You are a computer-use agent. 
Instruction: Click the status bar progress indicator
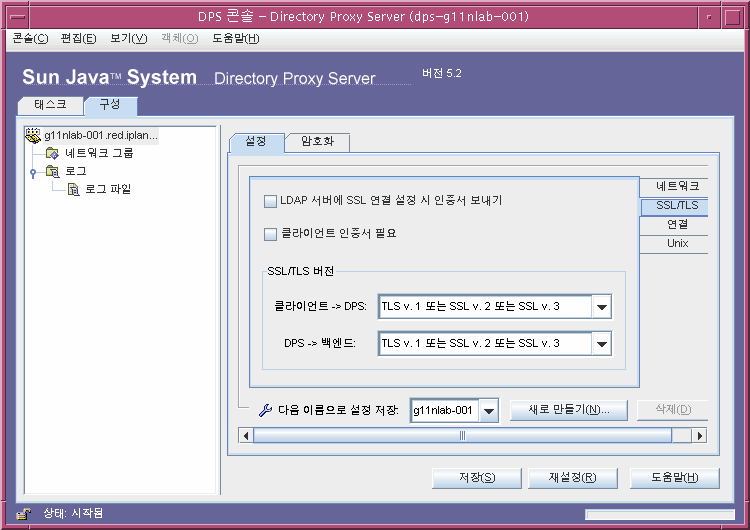click(x=660, y=515)
